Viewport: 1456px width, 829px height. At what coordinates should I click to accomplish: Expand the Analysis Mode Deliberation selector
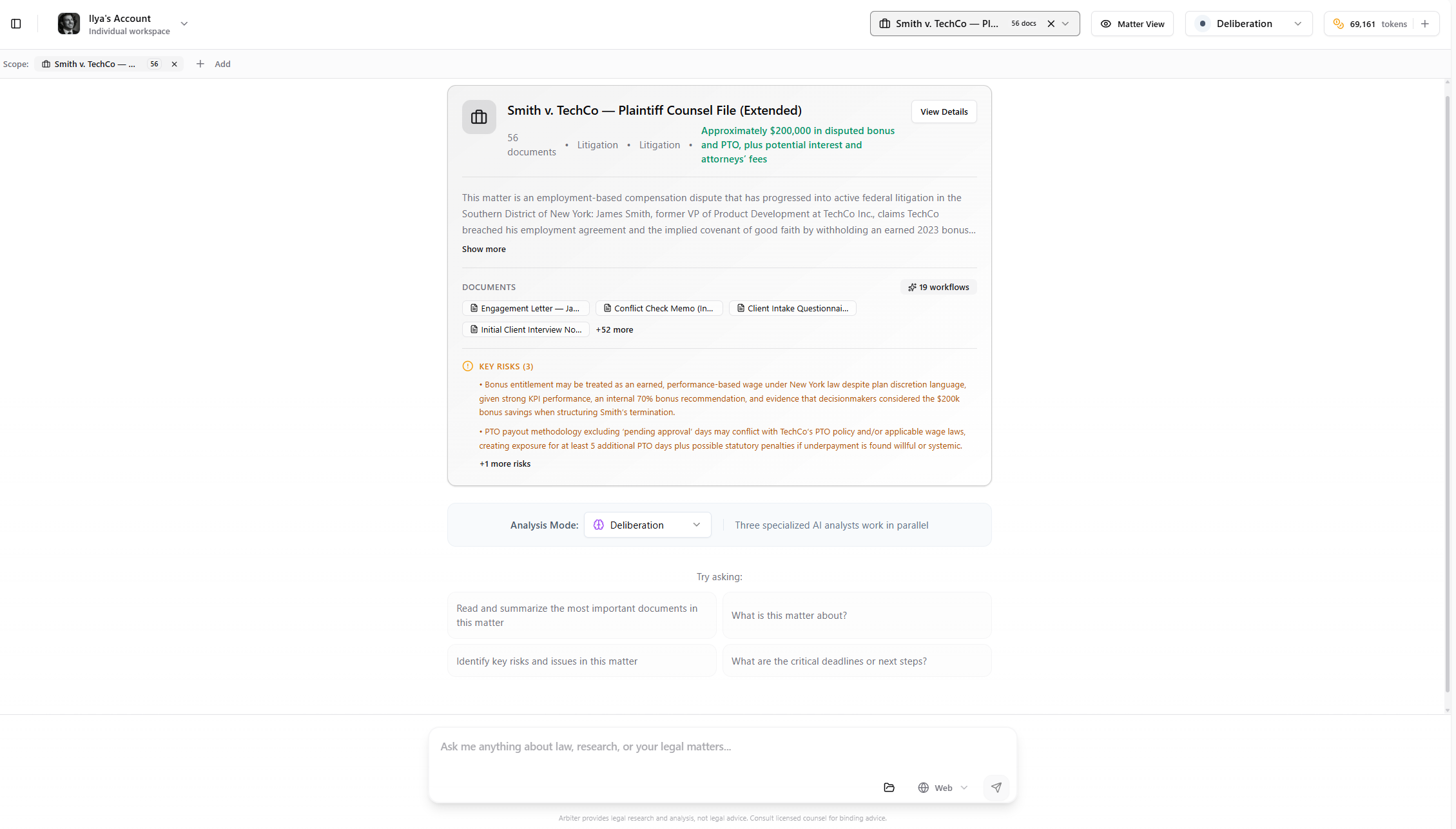pos(647,524)
